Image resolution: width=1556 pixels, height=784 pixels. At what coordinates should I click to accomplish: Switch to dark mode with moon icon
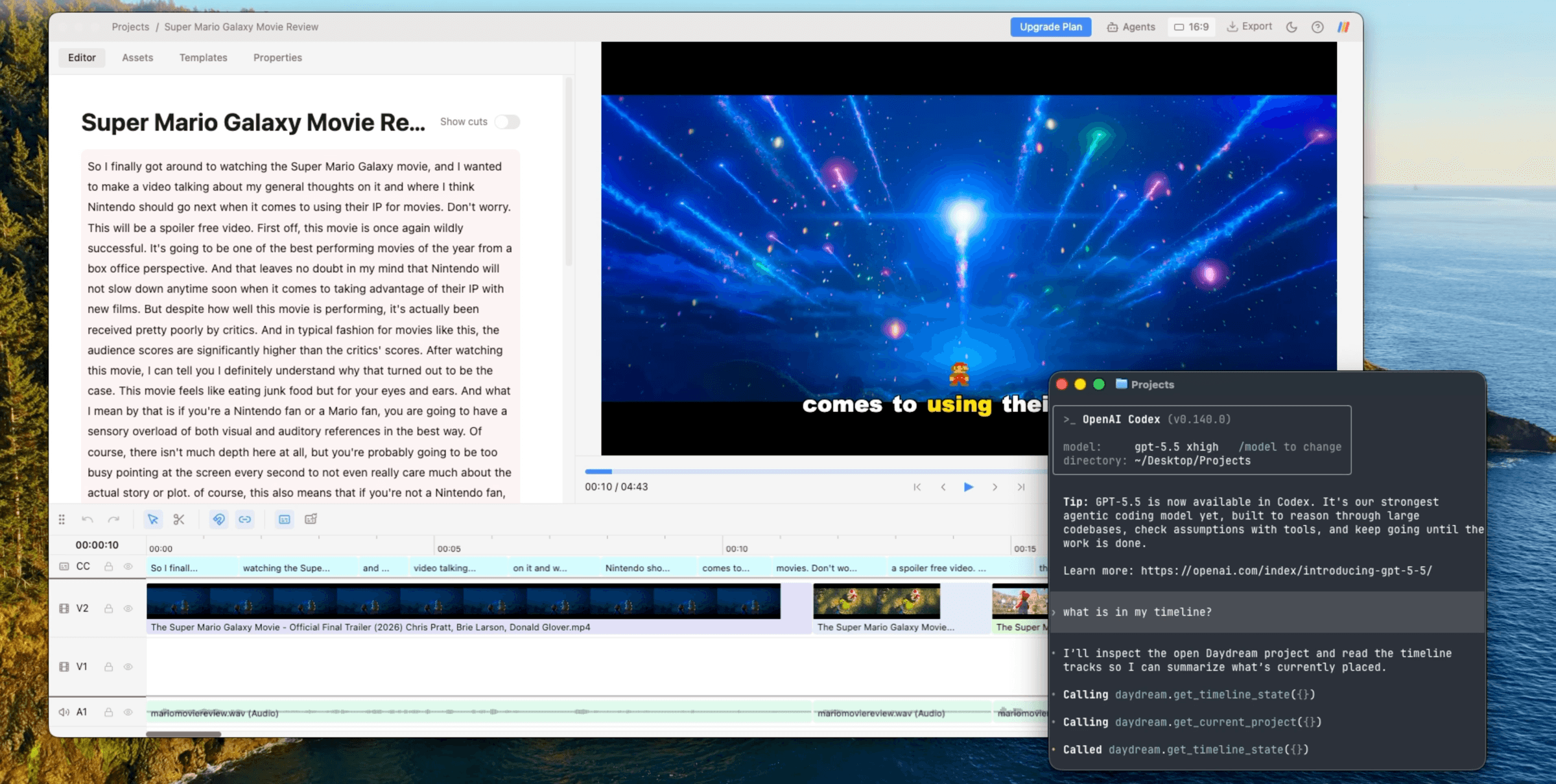click(x=1291, y=27)
